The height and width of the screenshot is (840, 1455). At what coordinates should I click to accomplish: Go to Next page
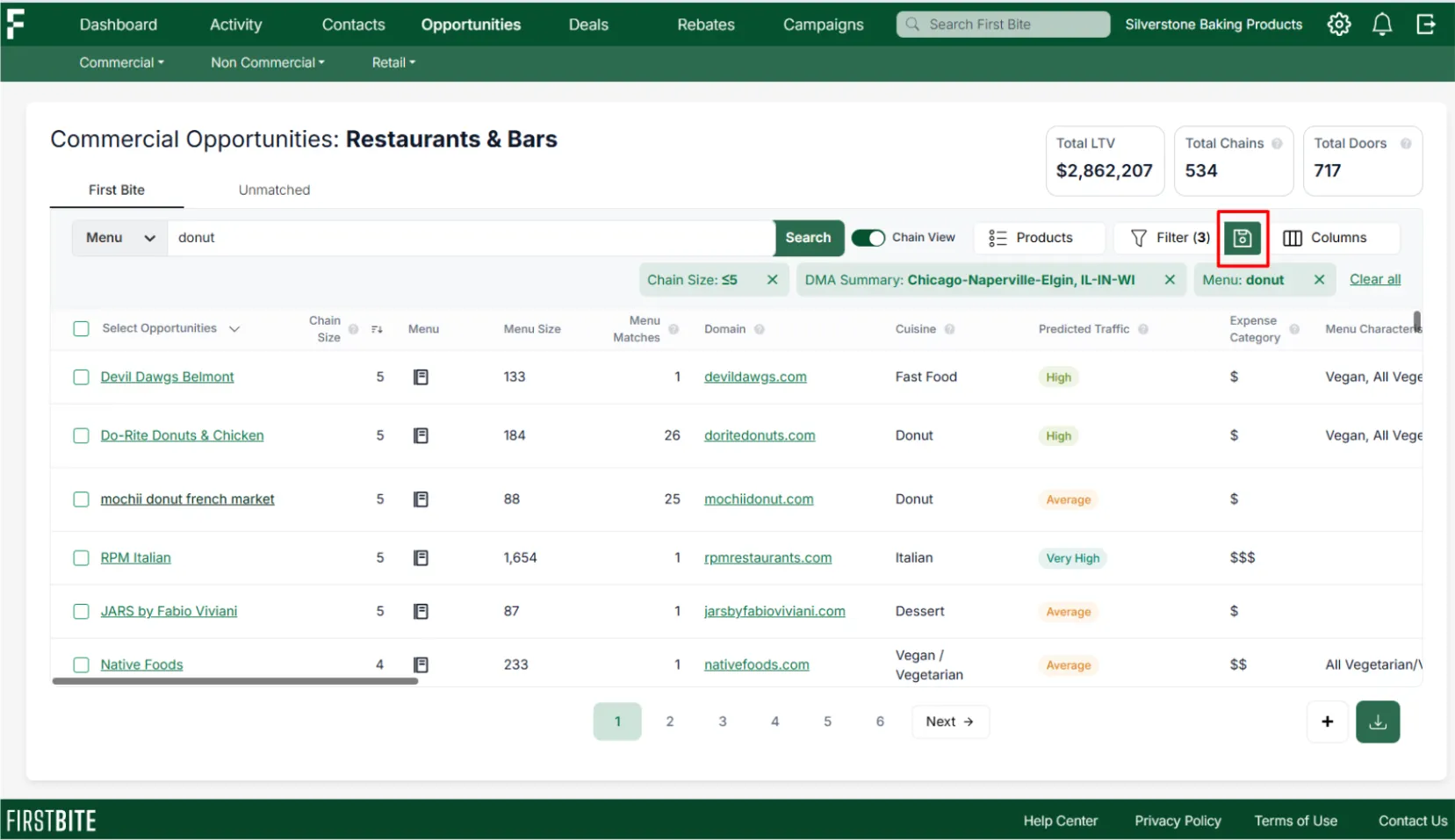950,722
